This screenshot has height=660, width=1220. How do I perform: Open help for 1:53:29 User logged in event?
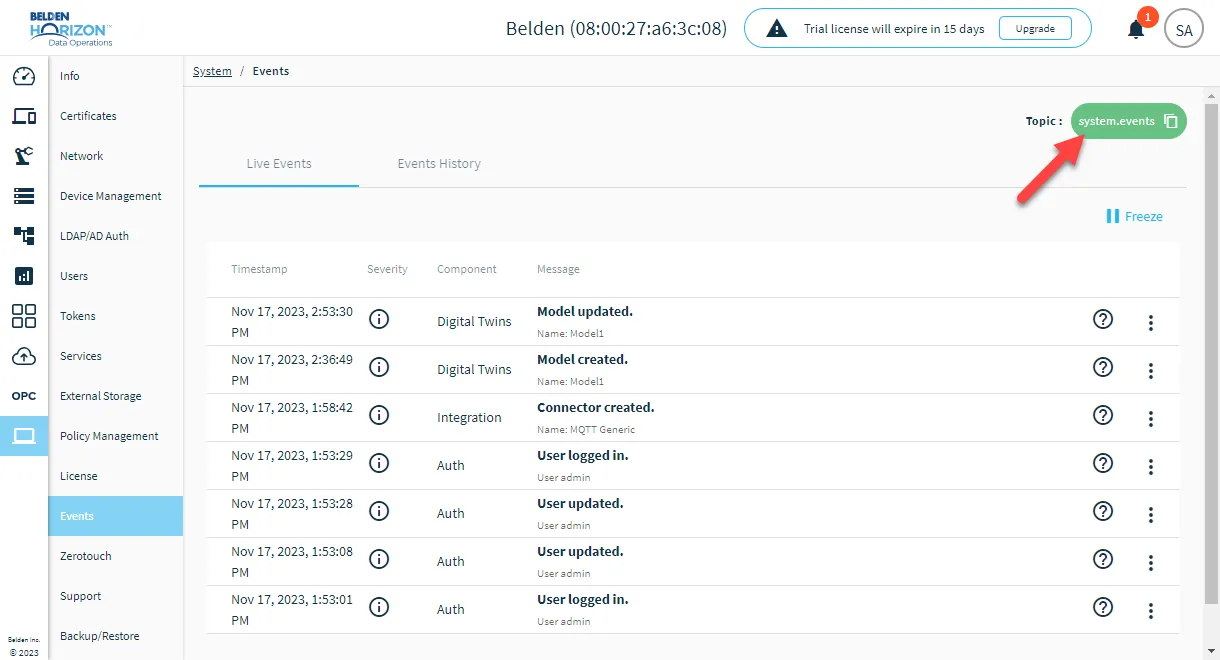point(1103,463)
